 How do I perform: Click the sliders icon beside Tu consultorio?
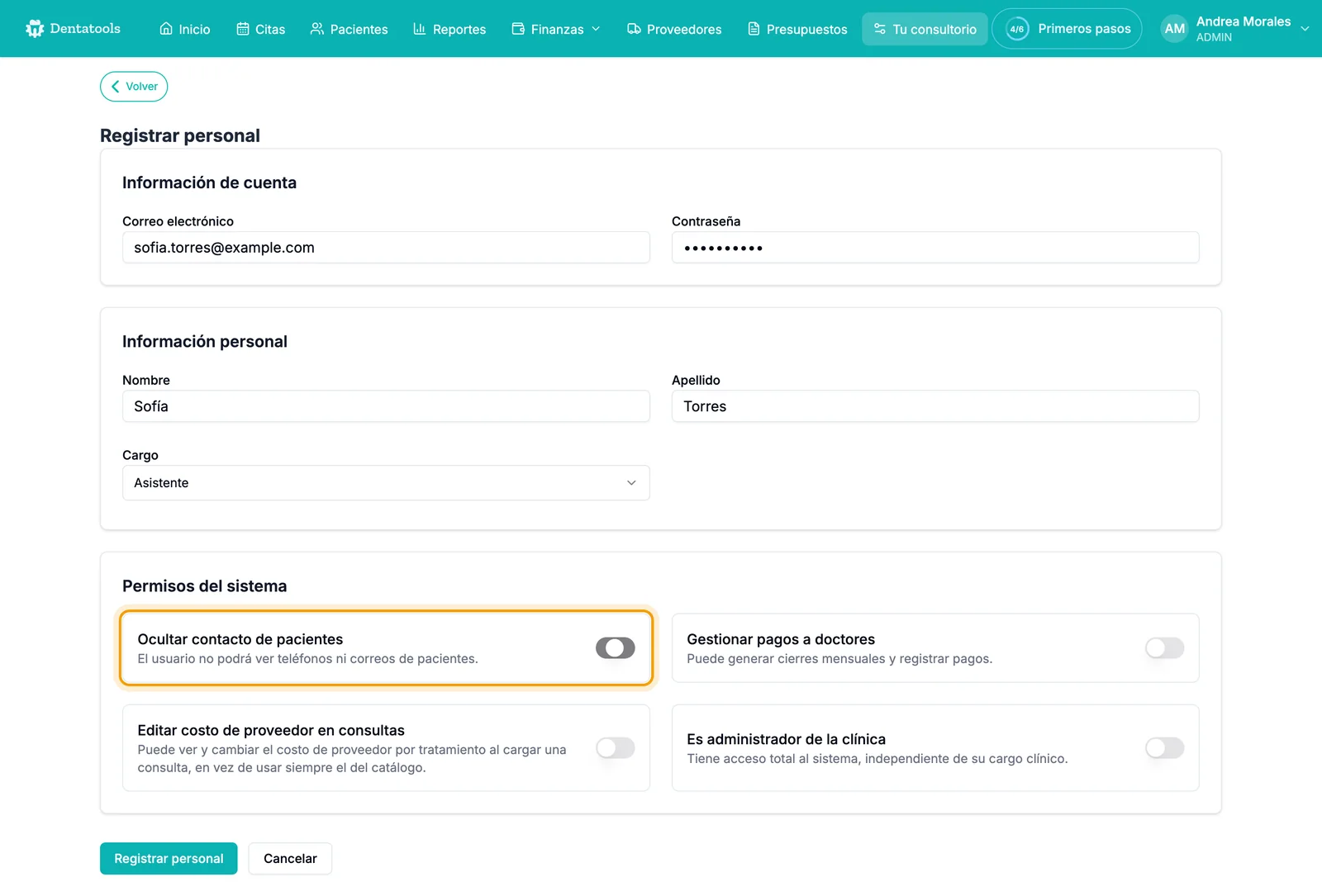tap(880, 29)
